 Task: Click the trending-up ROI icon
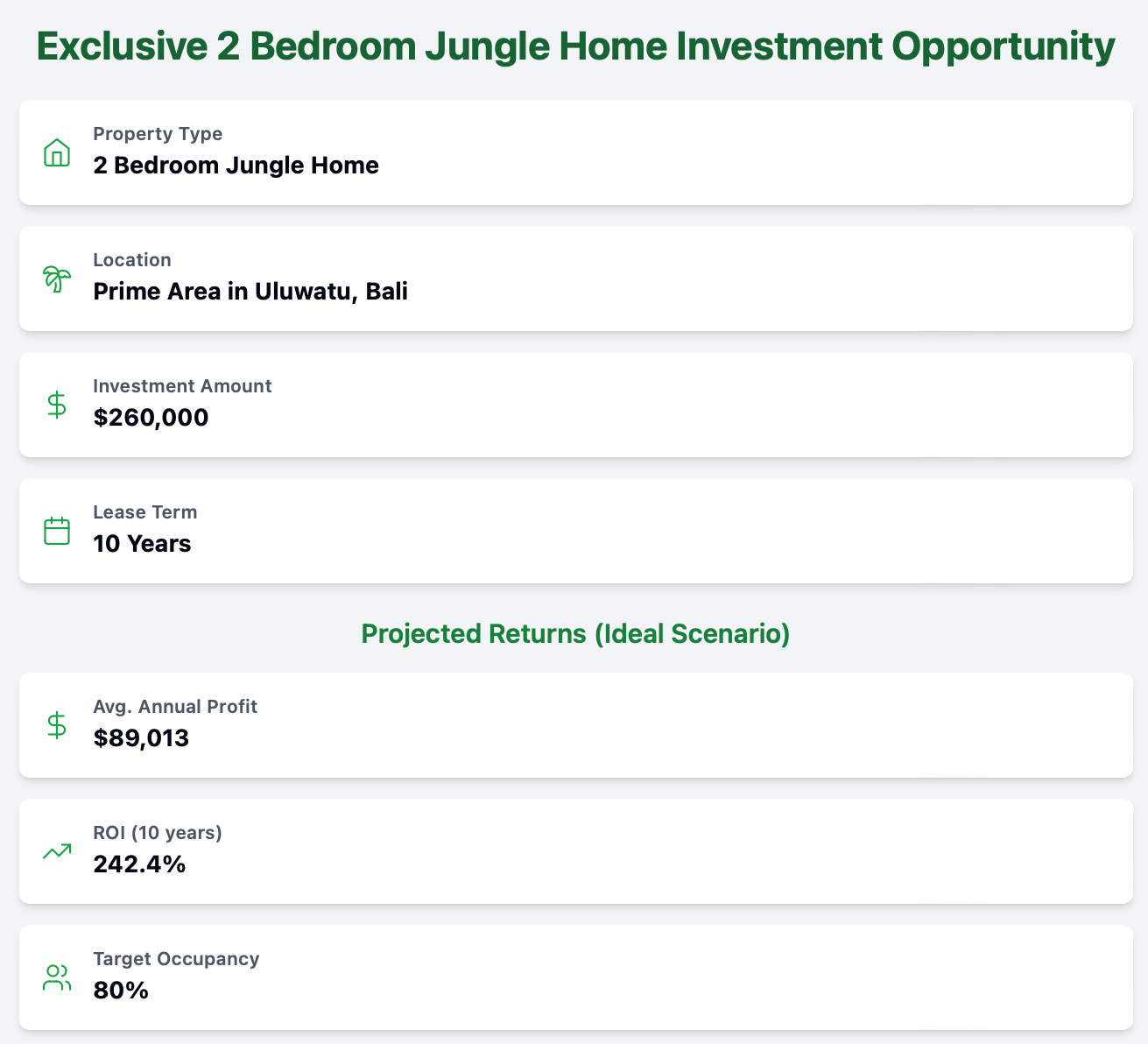57,851
